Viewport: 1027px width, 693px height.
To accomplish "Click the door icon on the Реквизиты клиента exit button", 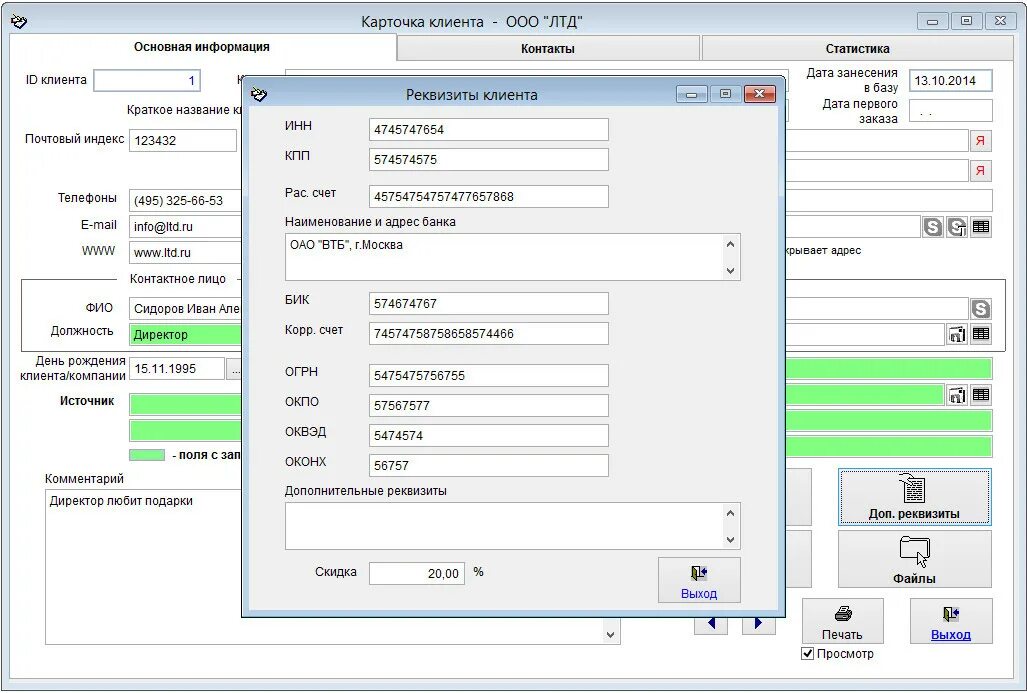I will click(699, 574).
